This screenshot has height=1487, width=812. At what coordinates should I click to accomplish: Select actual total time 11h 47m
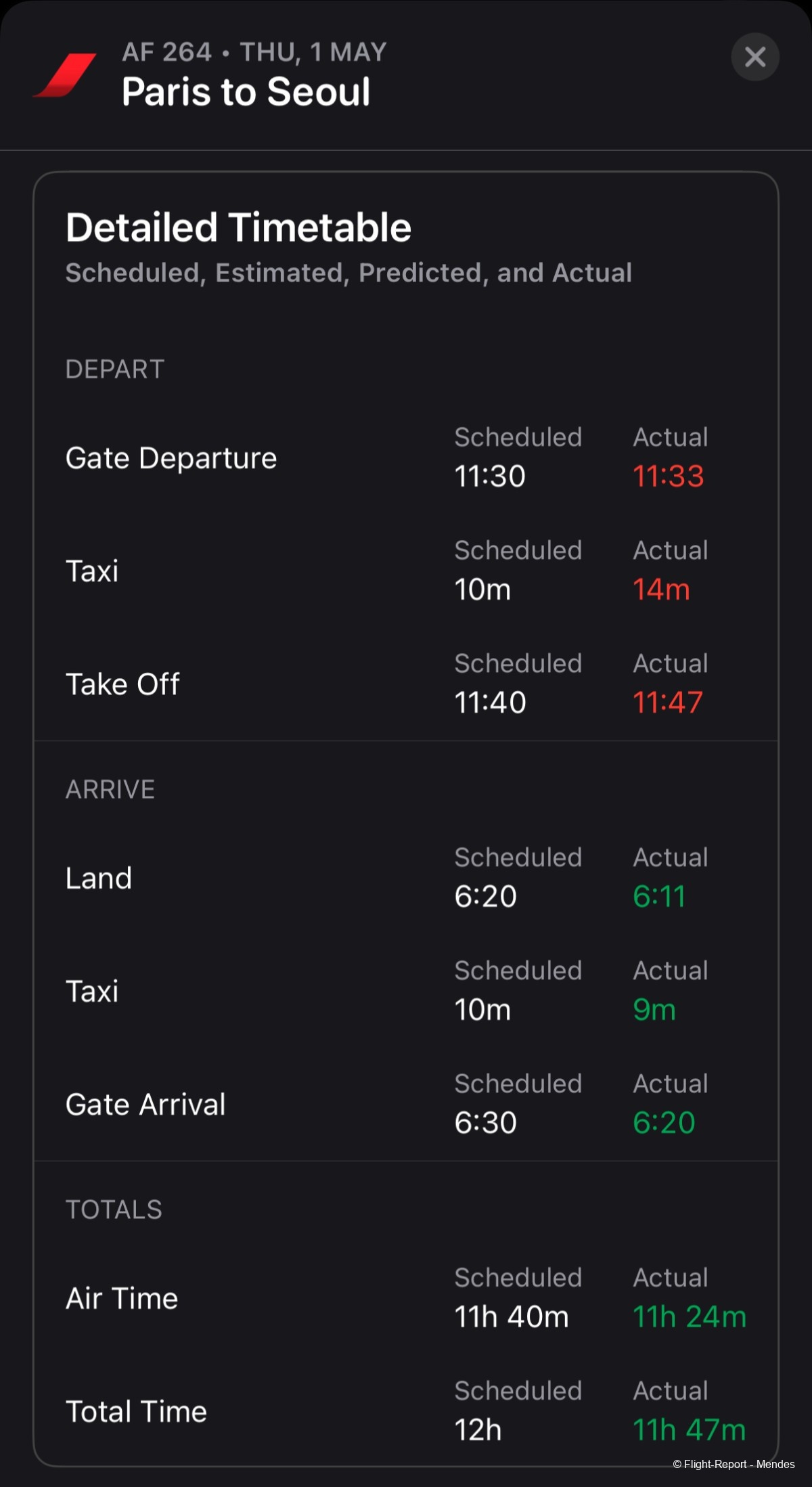[x=689, y=1429]
